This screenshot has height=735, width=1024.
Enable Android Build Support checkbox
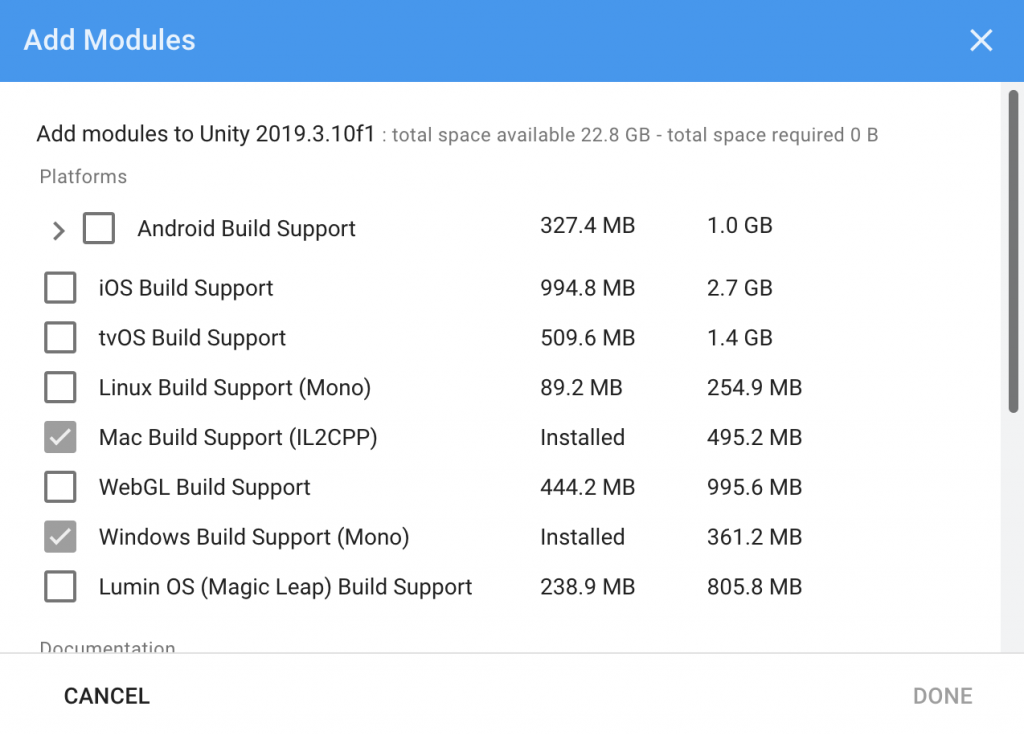click(99, 229)
